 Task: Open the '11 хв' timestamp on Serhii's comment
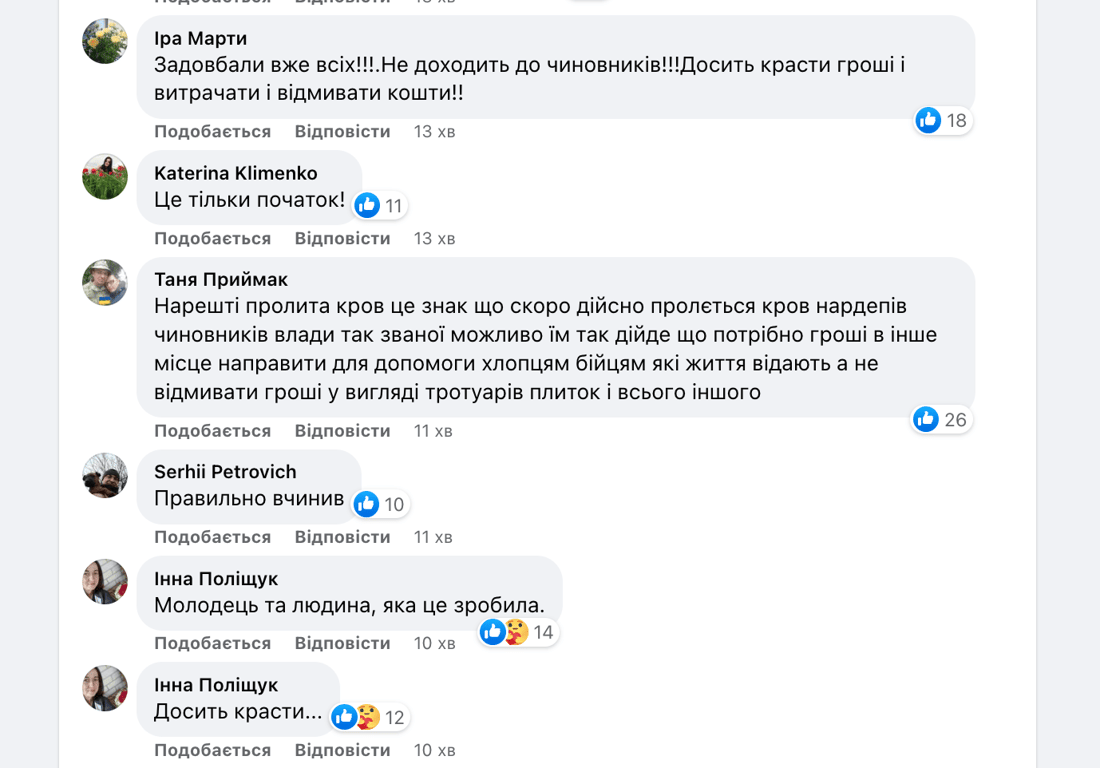[x=433, y=537]
